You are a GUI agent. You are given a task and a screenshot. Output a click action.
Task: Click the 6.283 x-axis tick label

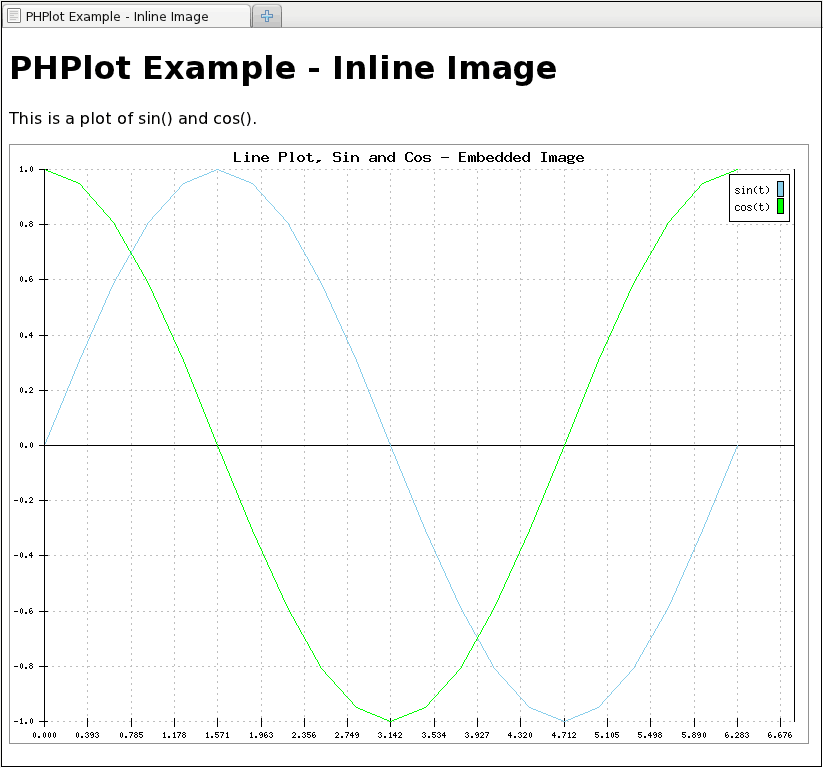click(x=736, y=735)
